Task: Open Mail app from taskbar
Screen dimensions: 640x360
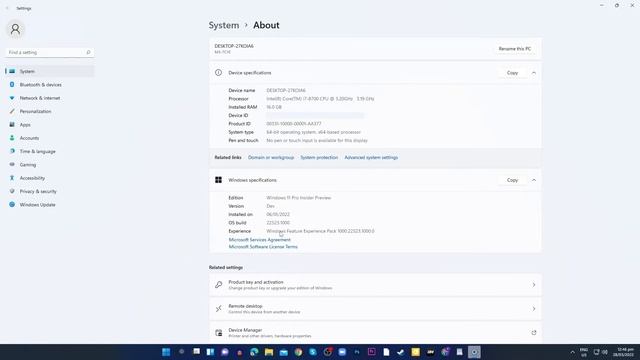Action: point(284,352)
